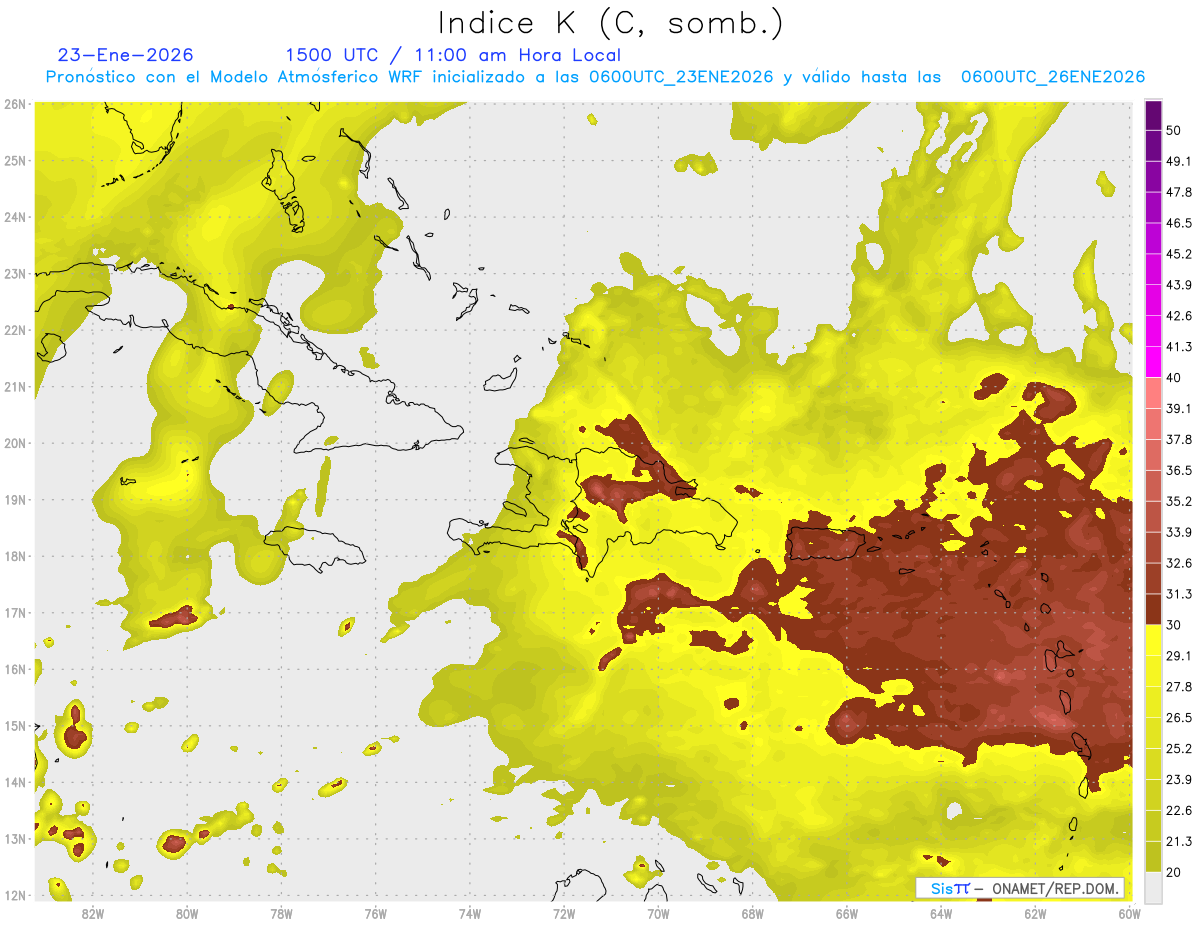Viewport: 1200px width, 927px height.
Task: Click the dark purple swatch above 50
Action: tap(1153, 113)
